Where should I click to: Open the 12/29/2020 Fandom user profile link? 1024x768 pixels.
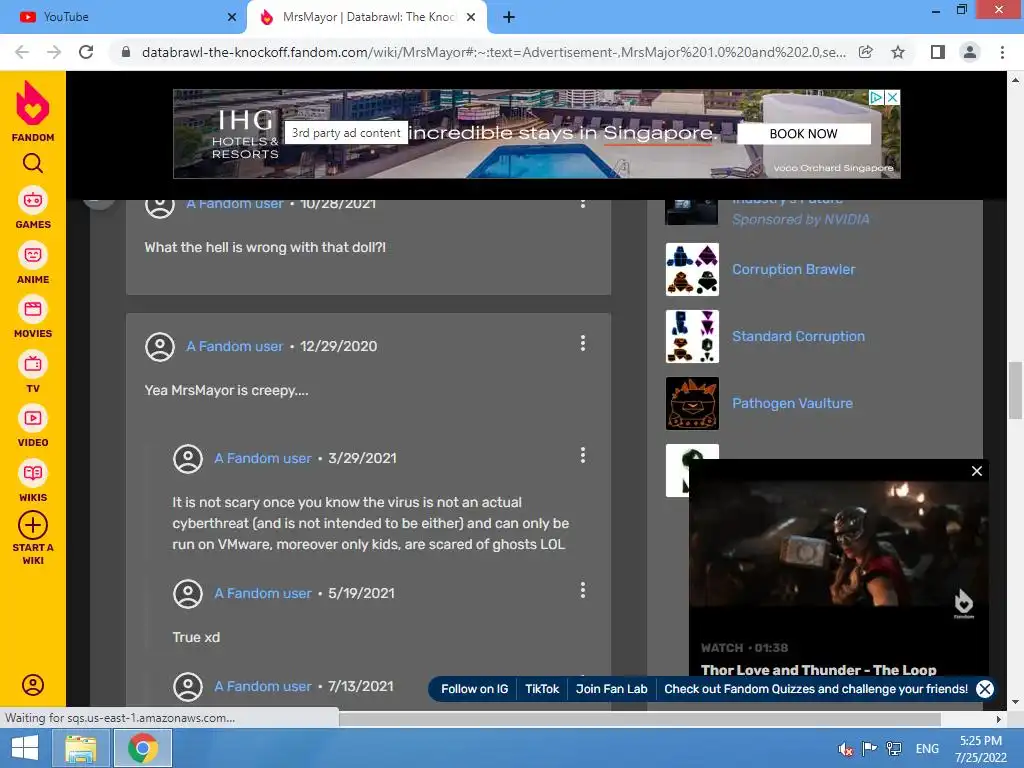tap(234, 346)
